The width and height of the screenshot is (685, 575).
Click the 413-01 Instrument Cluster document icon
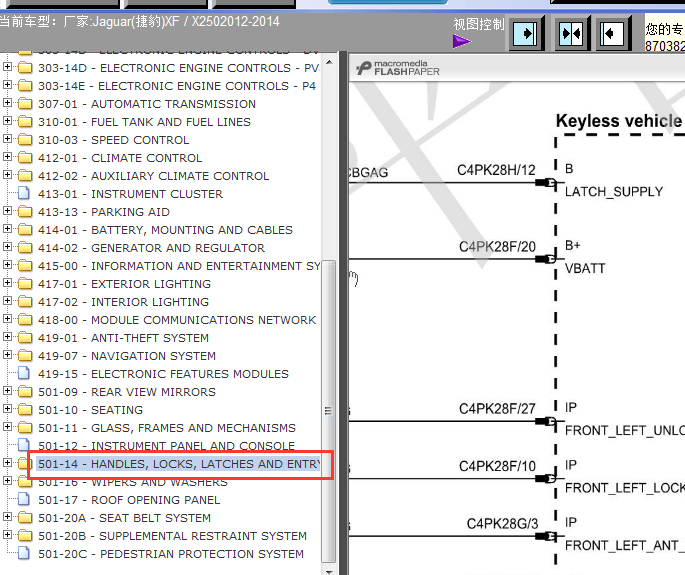coord(24,193)
